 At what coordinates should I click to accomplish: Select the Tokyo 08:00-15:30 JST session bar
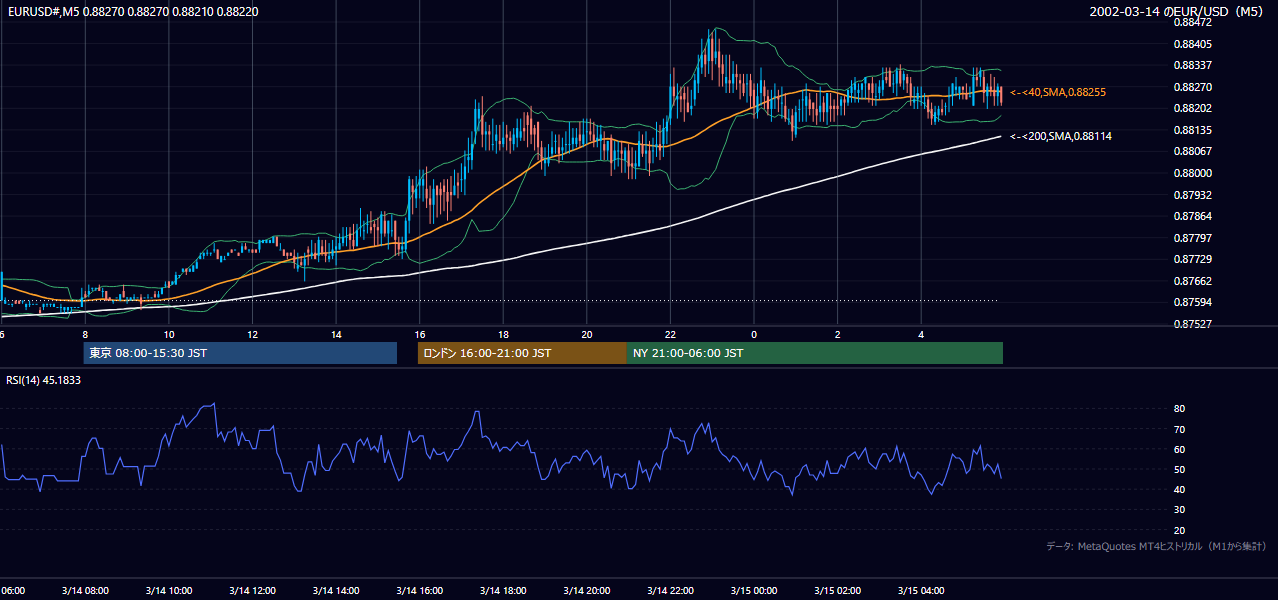(240, 353)
